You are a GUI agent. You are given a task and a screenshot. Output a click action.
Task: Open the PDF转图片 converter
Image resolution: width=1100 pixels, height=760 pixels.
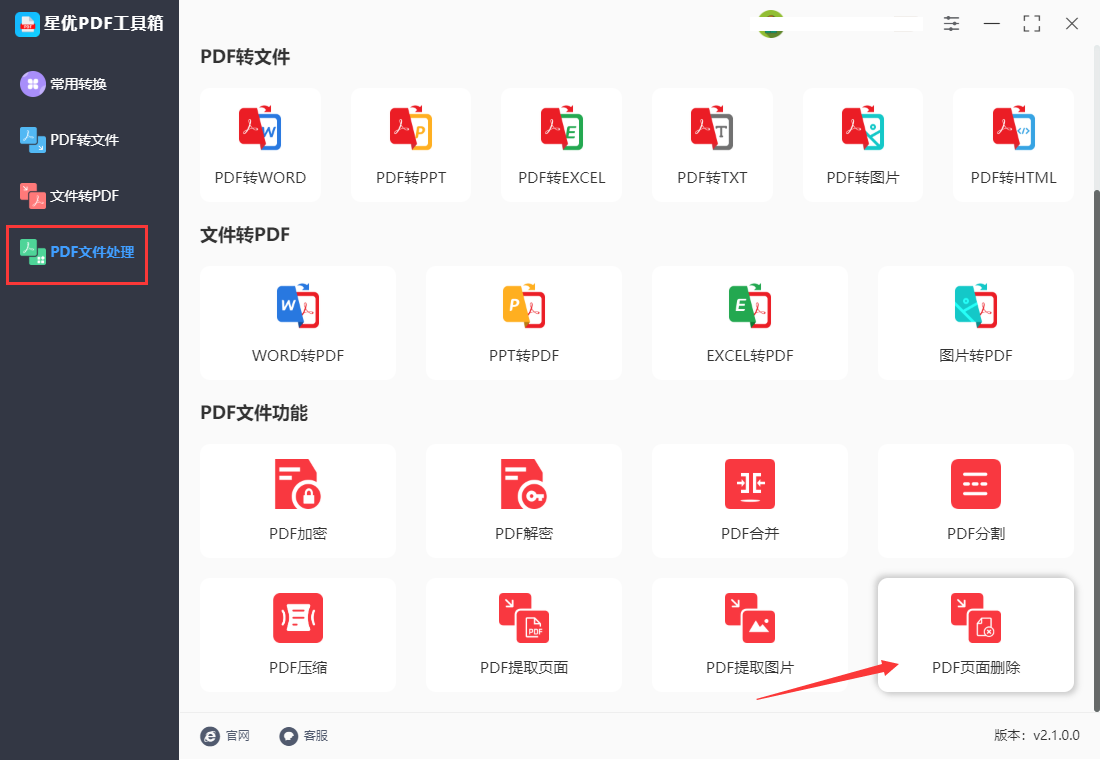point(863,145)
